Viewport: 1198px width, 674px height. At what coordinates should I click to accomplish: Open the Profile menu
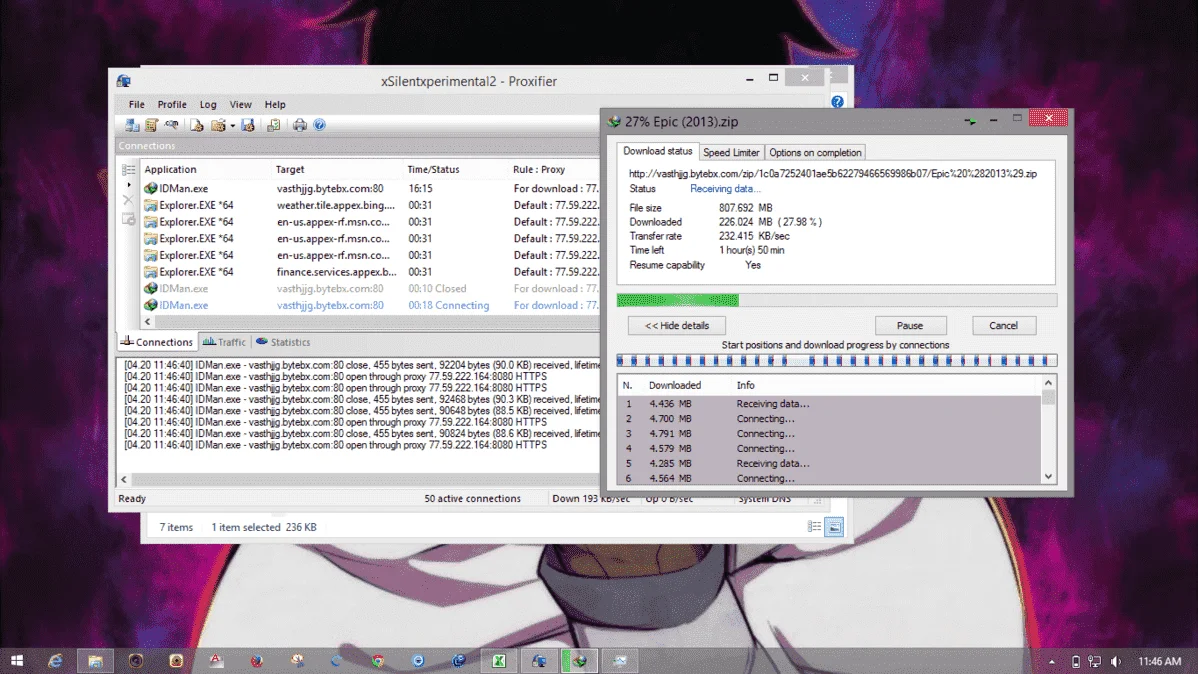coord(172,105)
